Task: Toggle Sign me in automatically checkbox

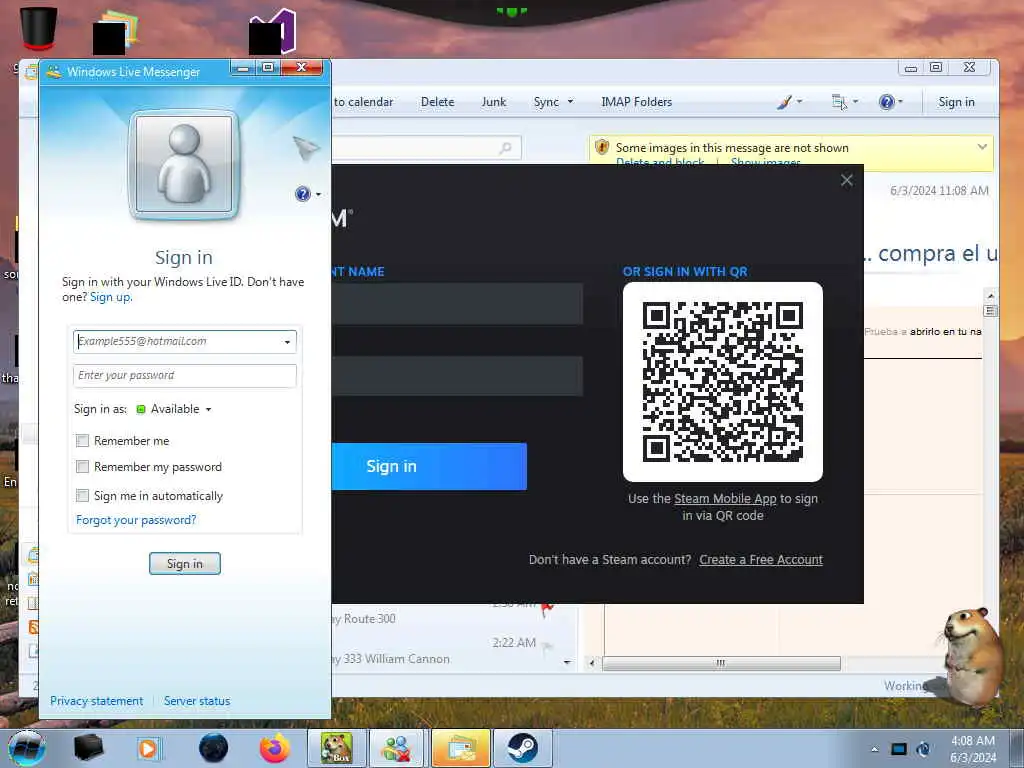Action: coord(82,496)
